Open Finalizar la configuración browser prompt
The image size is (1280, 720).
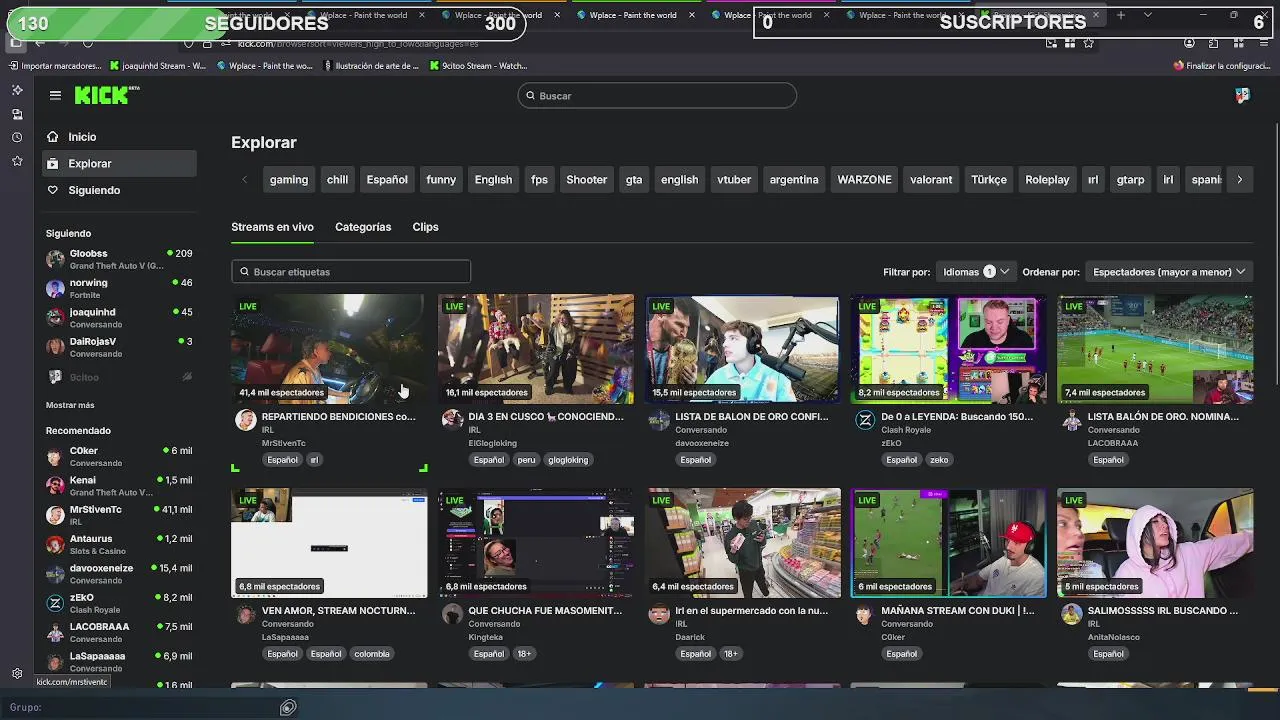1221,66
